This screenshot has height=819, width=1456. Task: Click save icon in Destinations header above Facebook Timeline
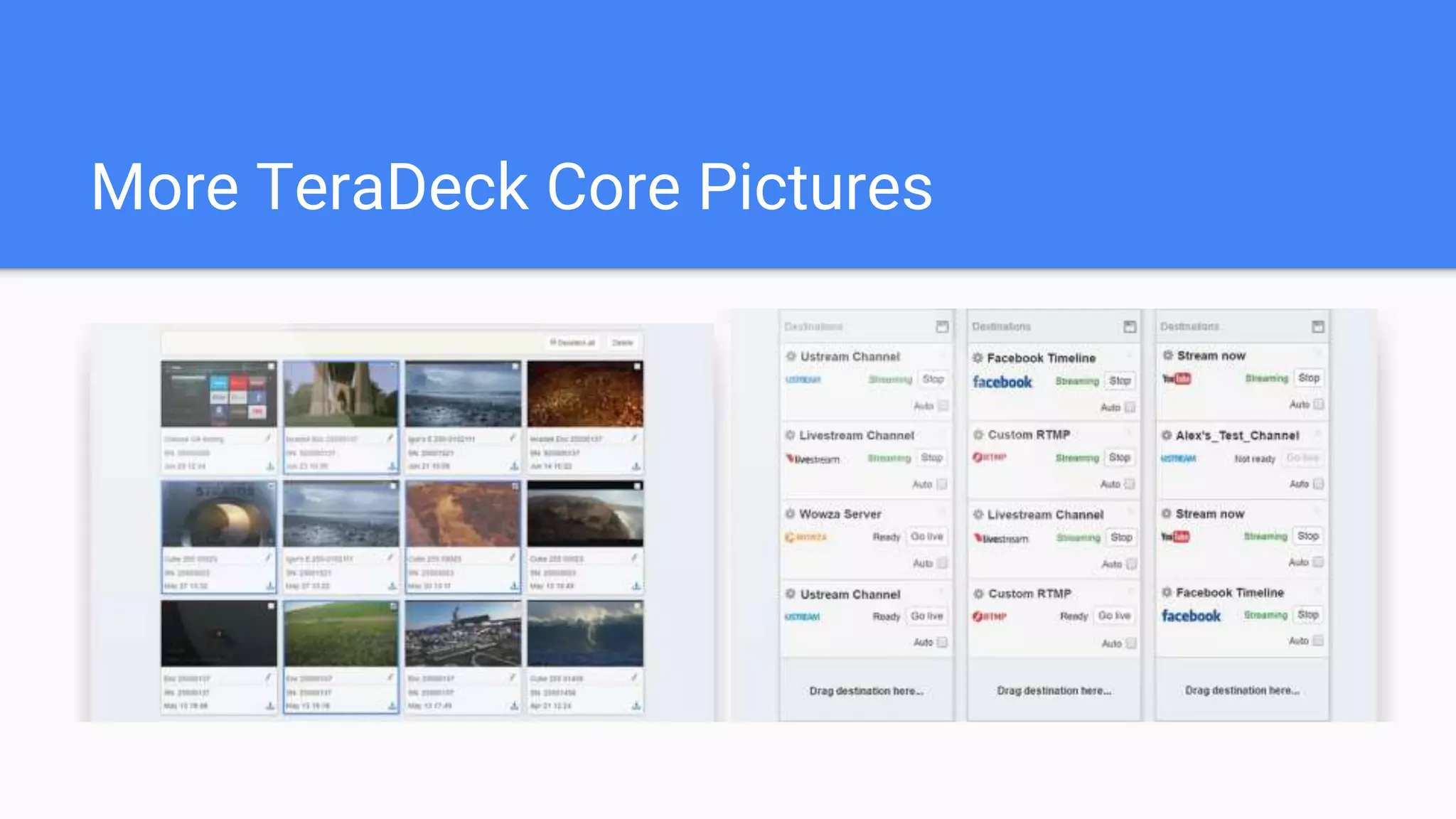coord(1130,327)
